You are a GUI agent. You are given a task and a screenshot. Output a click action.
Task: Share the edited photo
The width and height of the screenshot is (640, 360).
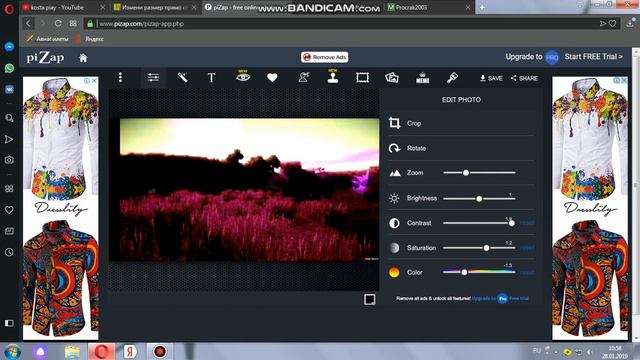524,78
